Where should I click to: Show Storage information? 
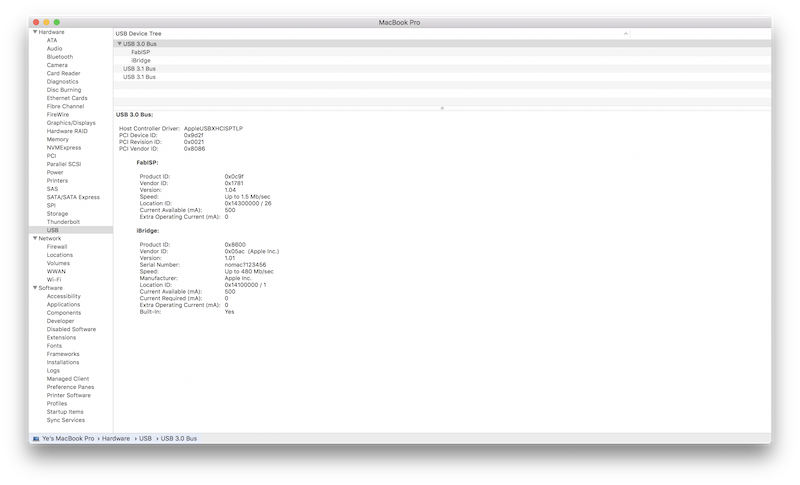[57, 214]
